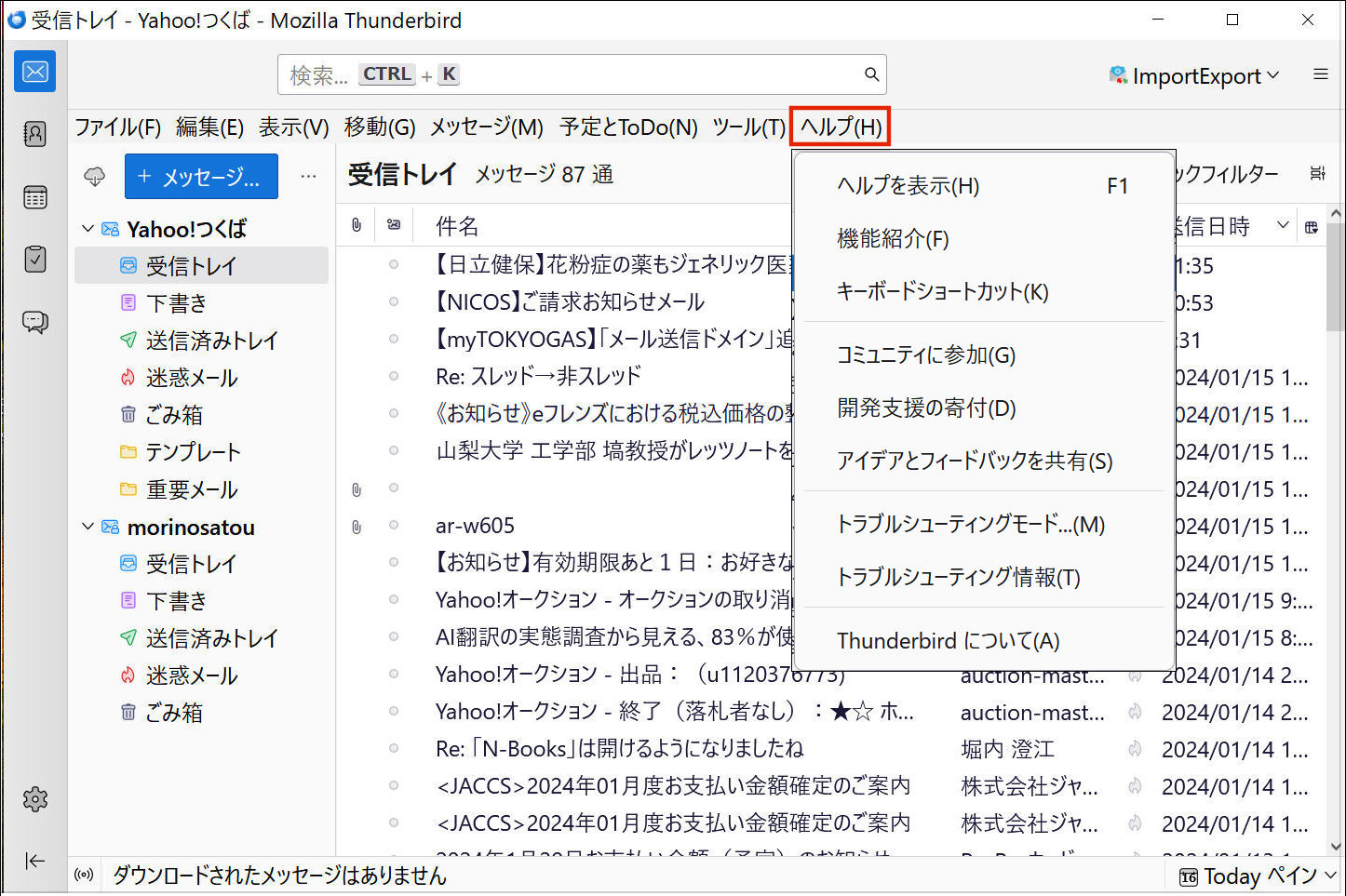1346x896 pixels.
Task: Collapse the morinosatou account folder tree
Action: coord(87,527)
